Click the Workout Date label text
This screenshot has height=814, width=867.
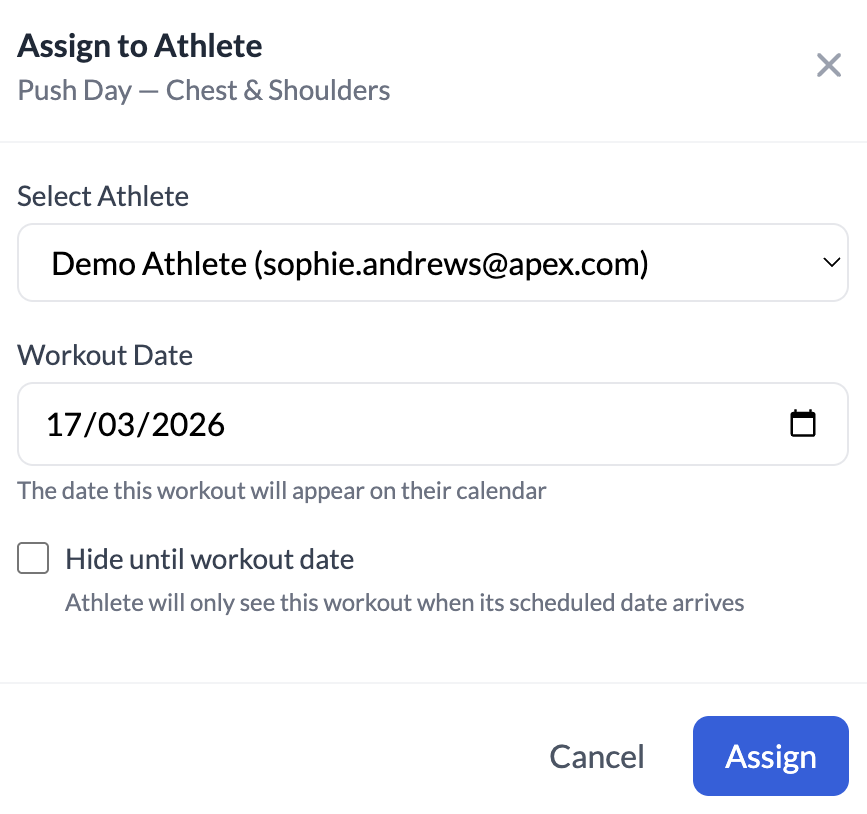click(x=104, y=355)
